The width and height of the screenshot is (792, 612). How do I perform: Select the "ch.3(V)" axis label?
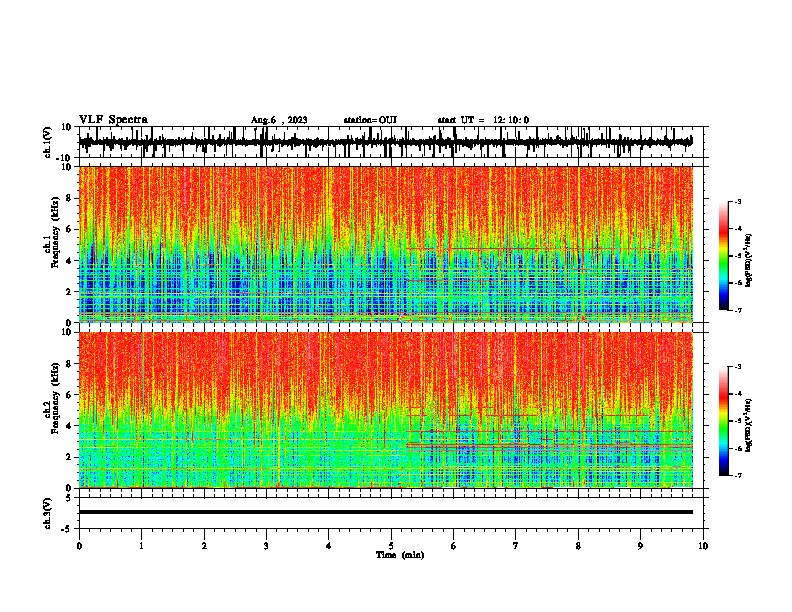coord(48,513)
